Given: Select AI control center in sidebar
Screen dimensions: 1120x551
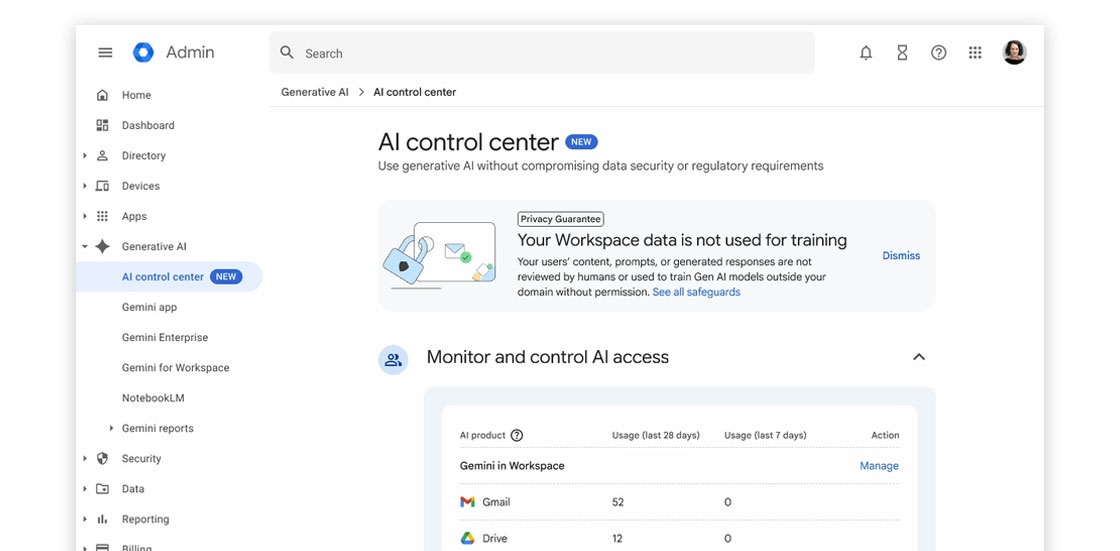Looking at the screenshot, I should pos(169,277).
